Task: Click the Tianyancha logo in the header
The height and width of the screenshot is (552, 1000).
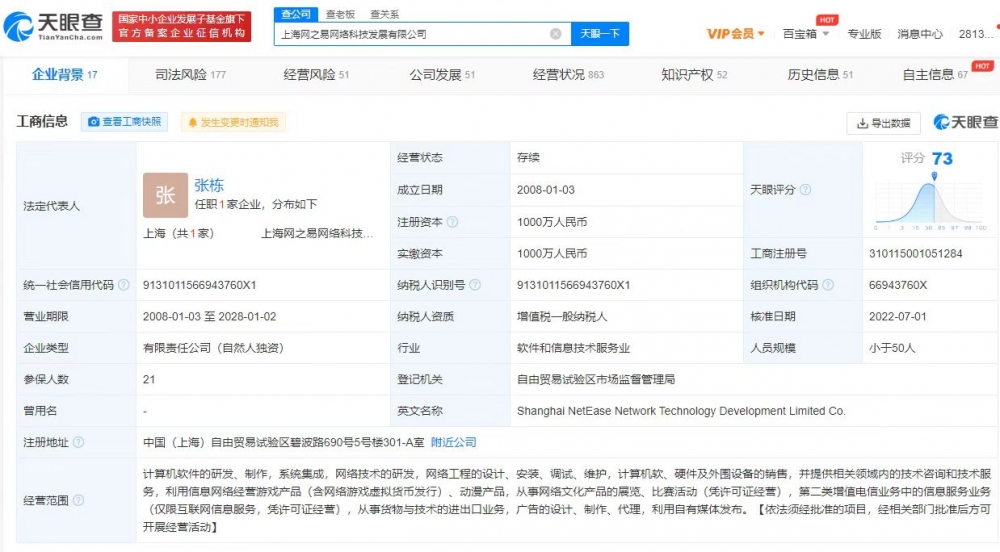Action: coord(54,26)
